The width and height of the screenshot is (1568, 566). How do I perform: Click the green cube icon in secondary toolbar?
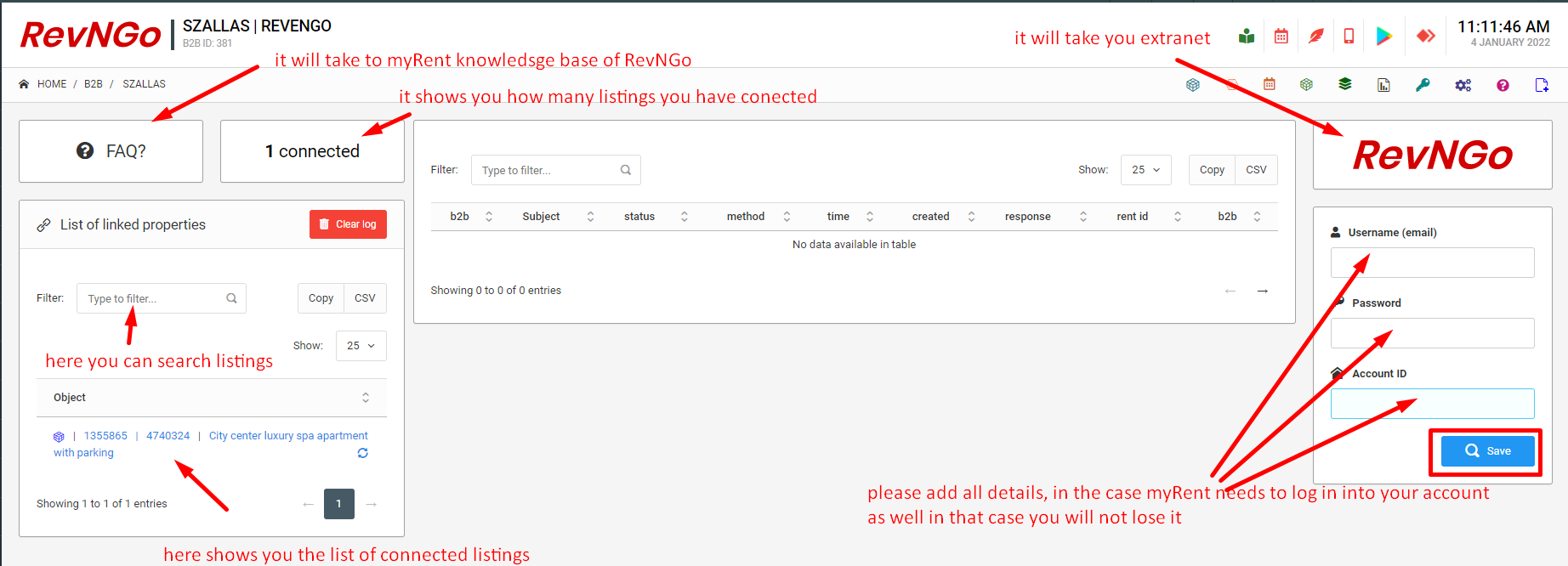click(1307, 84)
